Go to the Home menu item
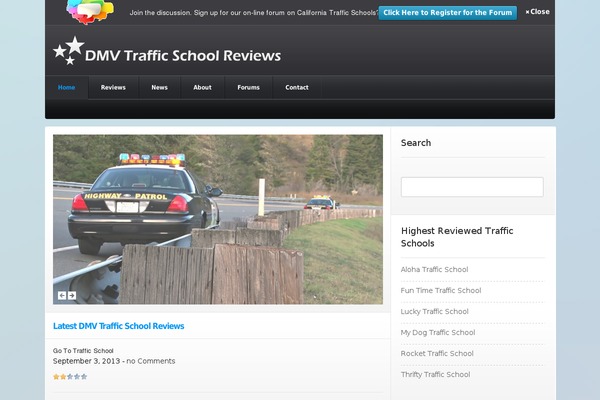Screen dimensions: 600x400 (67, 87)
